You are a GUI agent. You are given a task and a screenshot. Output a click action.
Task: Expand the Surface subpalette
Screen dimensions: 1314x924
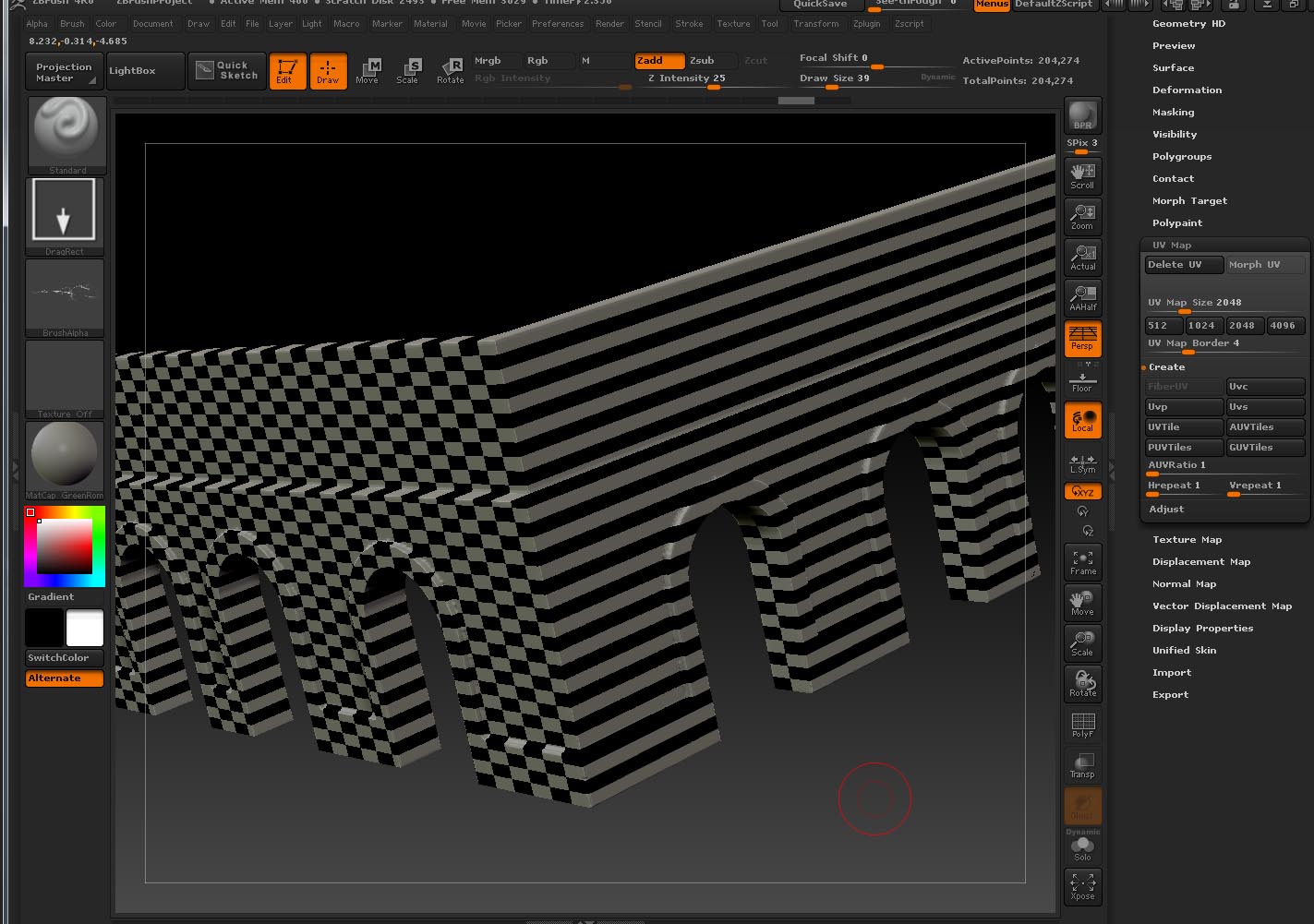1173,67
